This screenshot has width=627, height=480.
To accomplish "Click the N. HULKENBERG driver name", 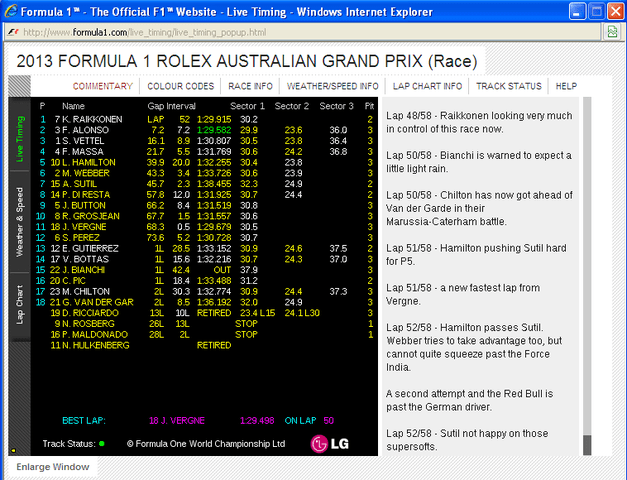I will (96, 346).
